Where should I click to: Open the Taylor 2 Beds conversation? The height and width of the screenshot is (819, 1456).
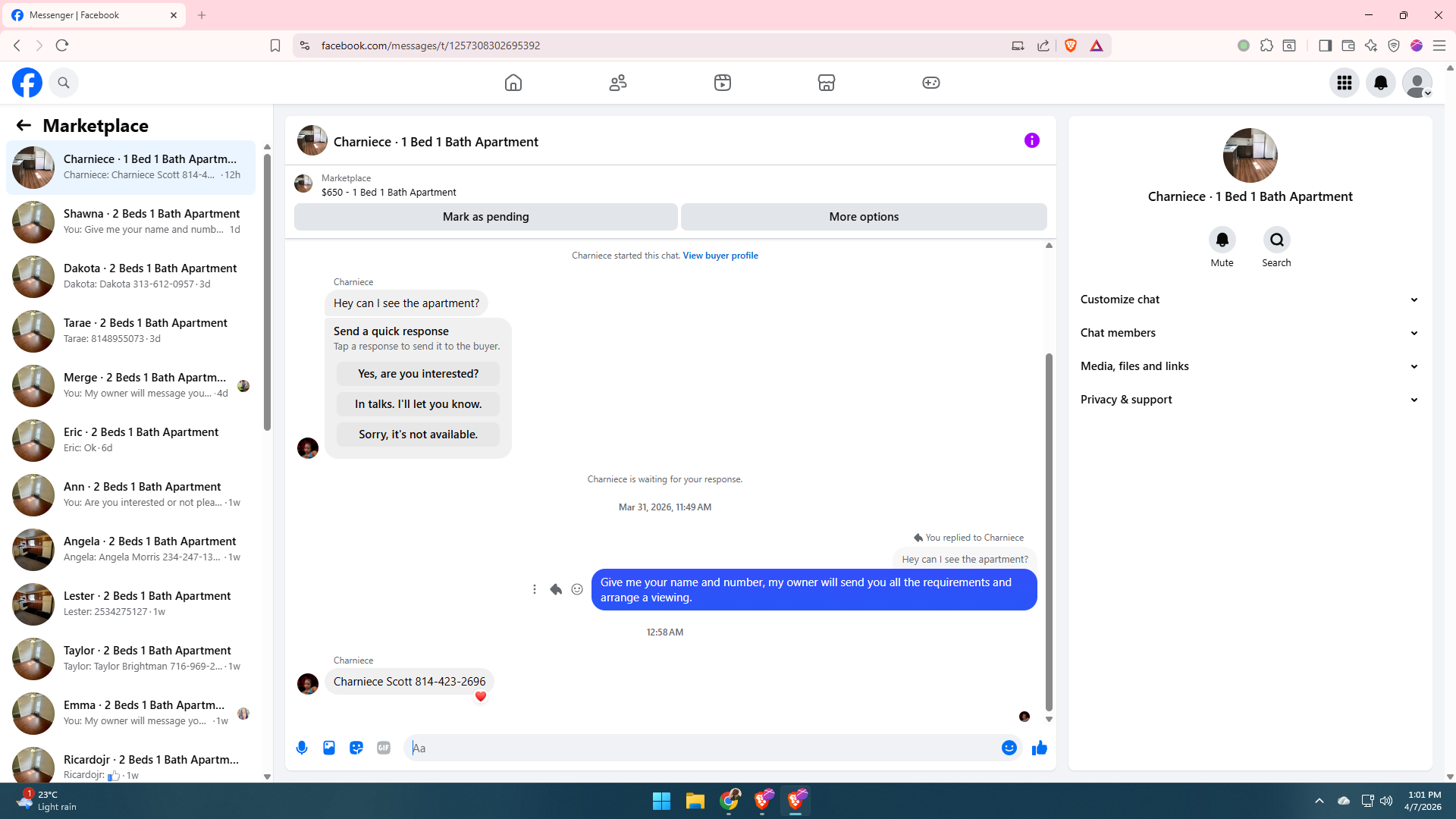click(131, 658)
